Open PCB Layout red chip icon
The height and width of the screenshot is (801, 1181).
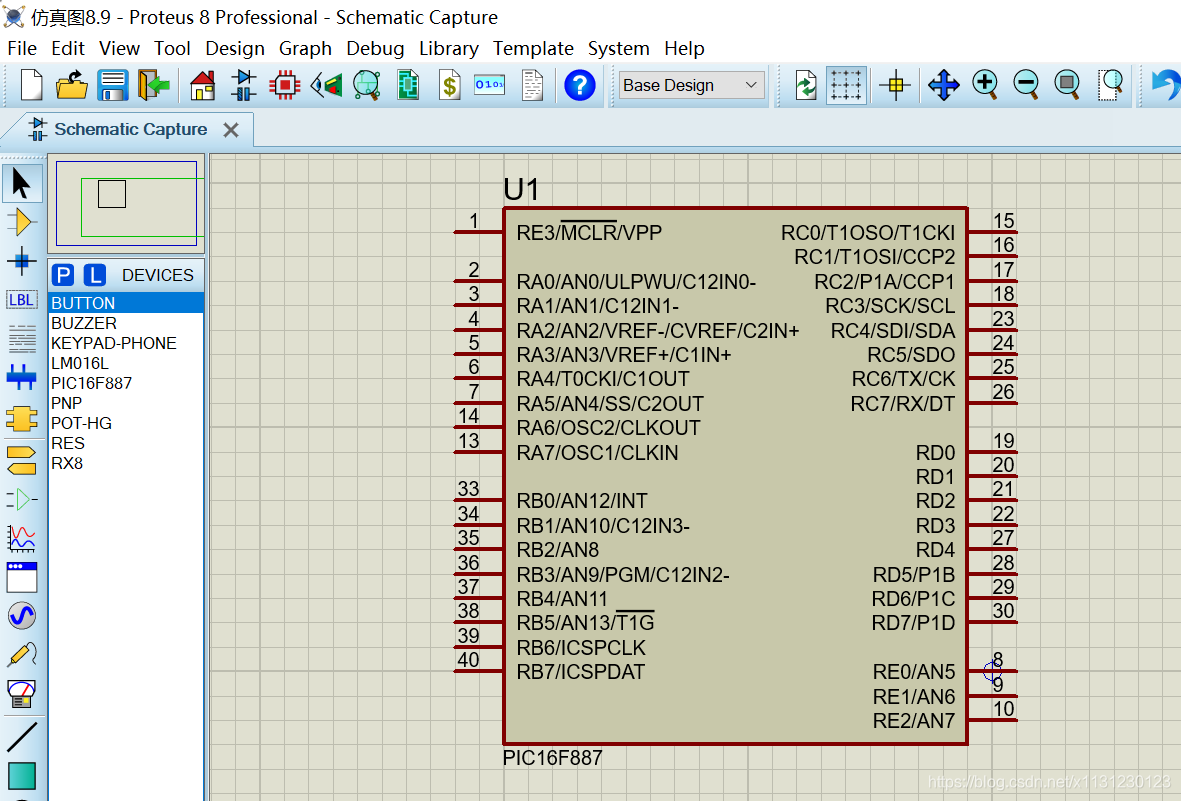(285, 84)
